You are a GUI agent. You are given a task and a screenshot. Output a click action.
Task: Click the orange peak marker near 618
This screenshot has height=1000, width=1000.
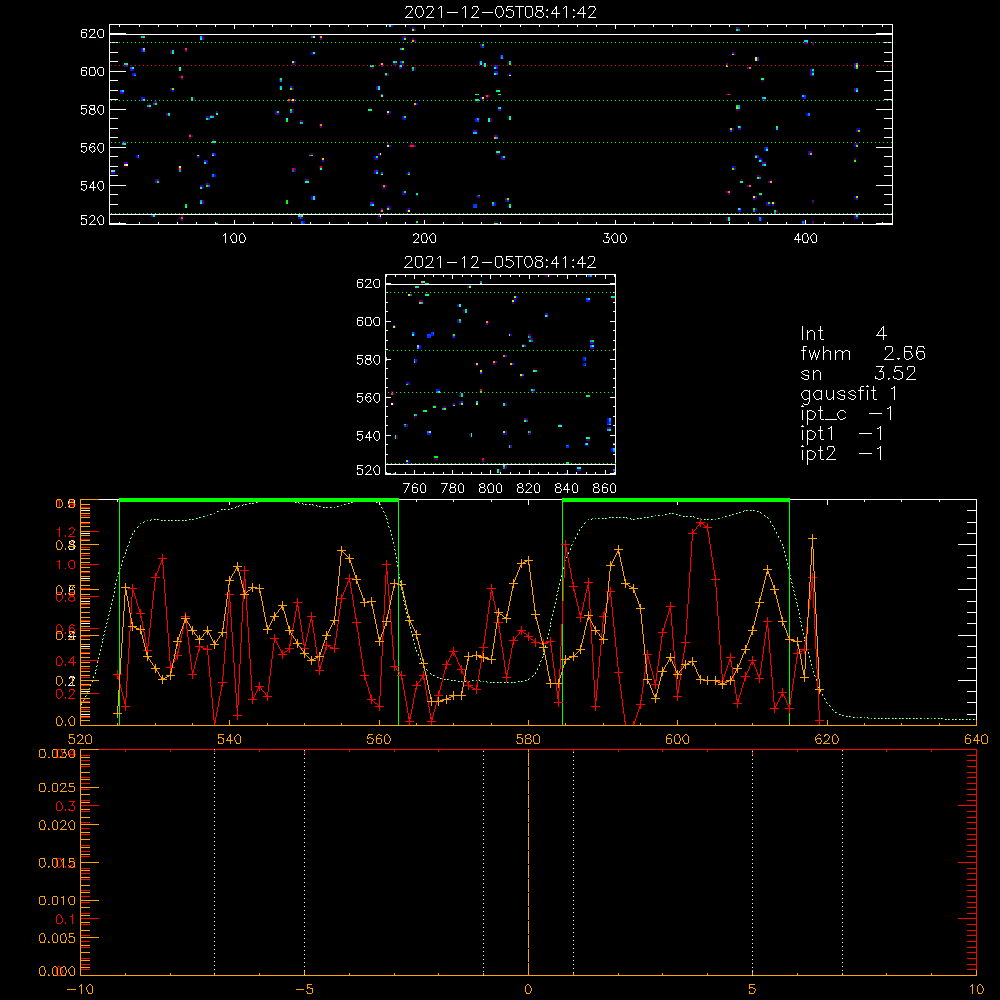pos(812,538)
